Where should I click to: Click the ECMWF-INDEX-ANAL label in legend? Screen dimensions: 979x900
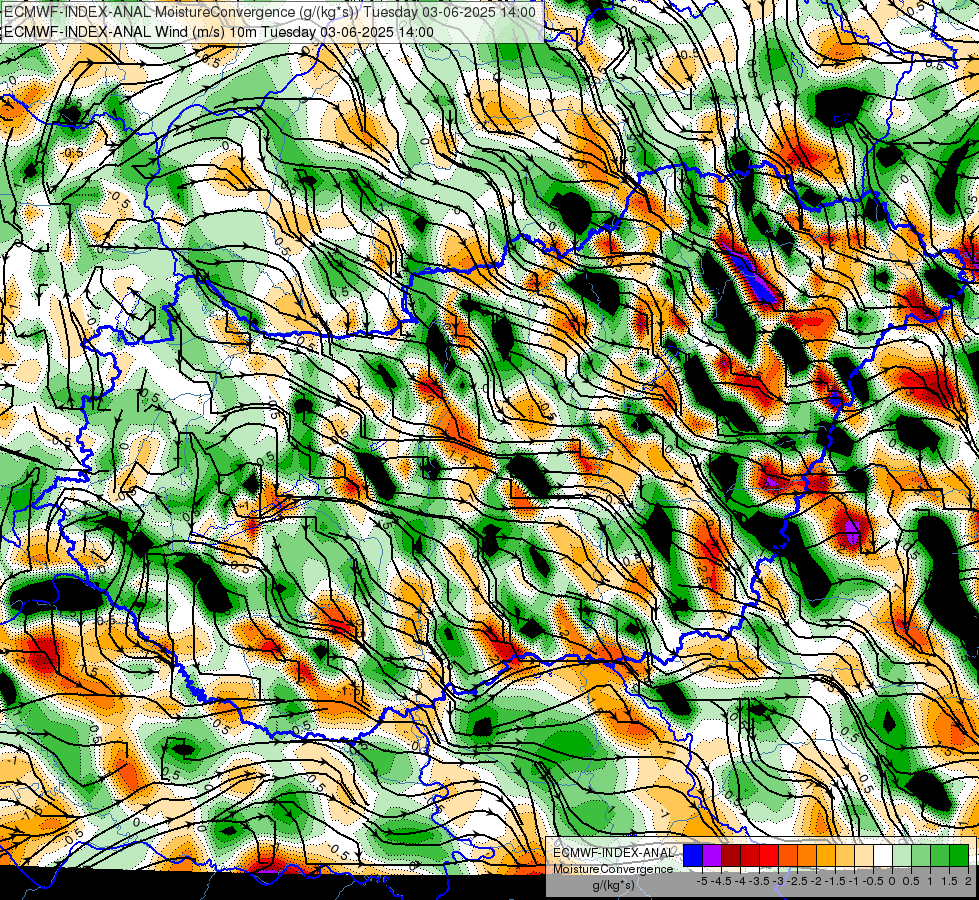pos(614,853)
